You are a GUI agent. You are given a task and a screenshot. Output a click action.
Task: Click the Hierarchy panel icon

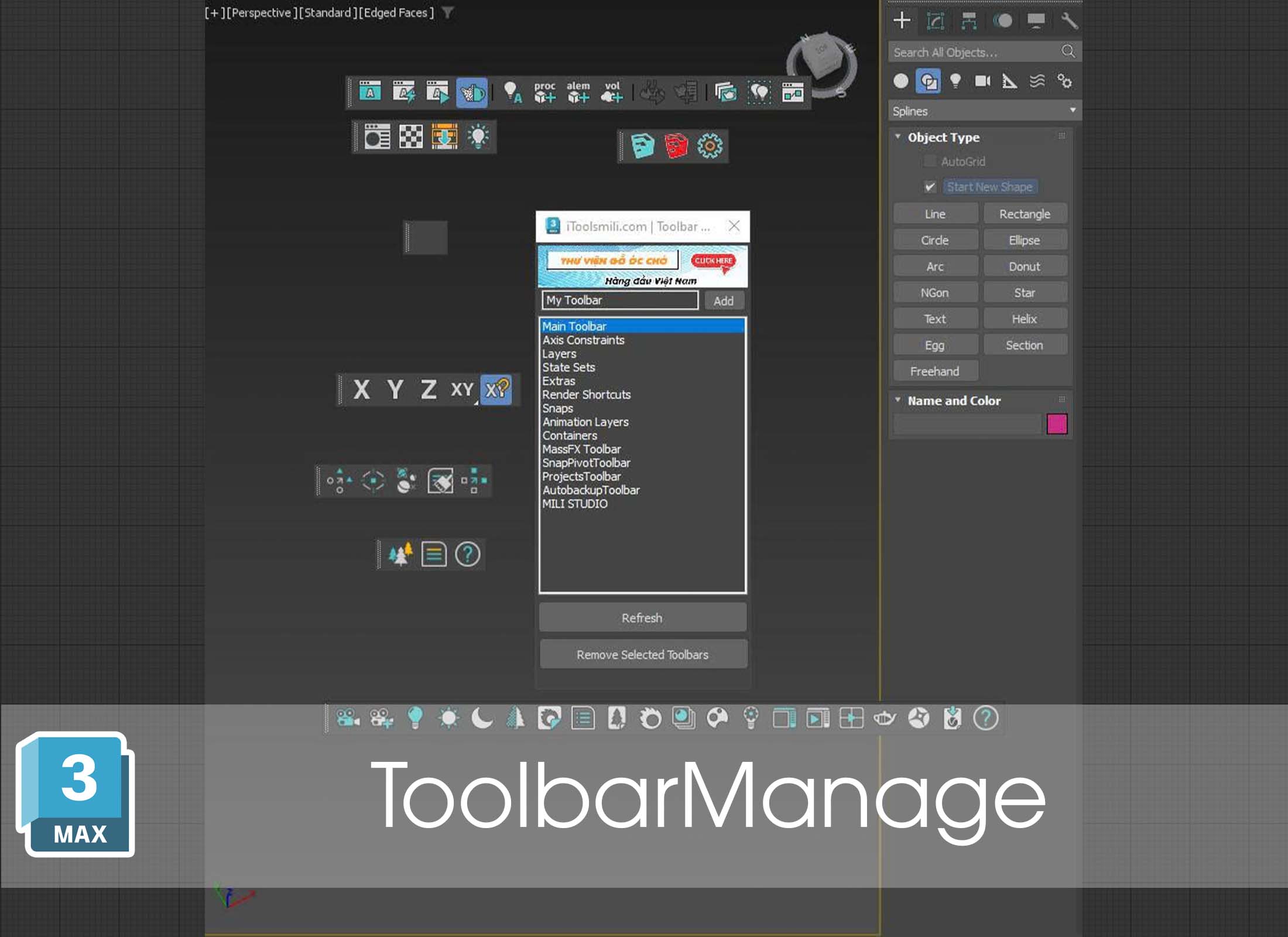969,21
